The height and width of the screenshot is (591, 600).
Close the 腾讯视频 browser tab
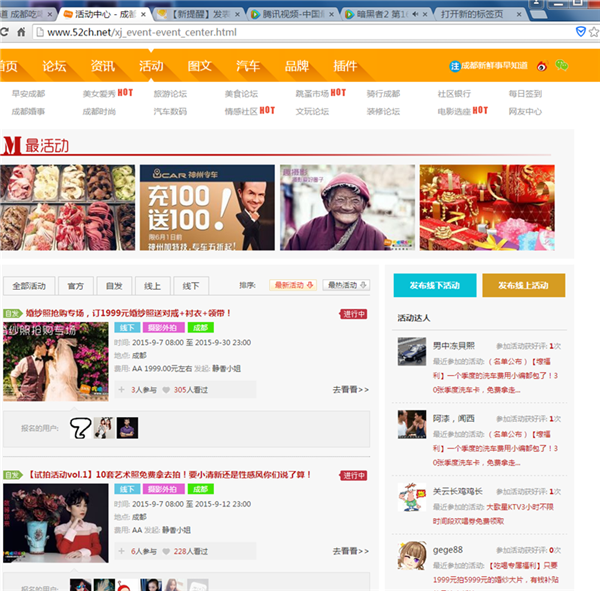(x=331, y=15)
